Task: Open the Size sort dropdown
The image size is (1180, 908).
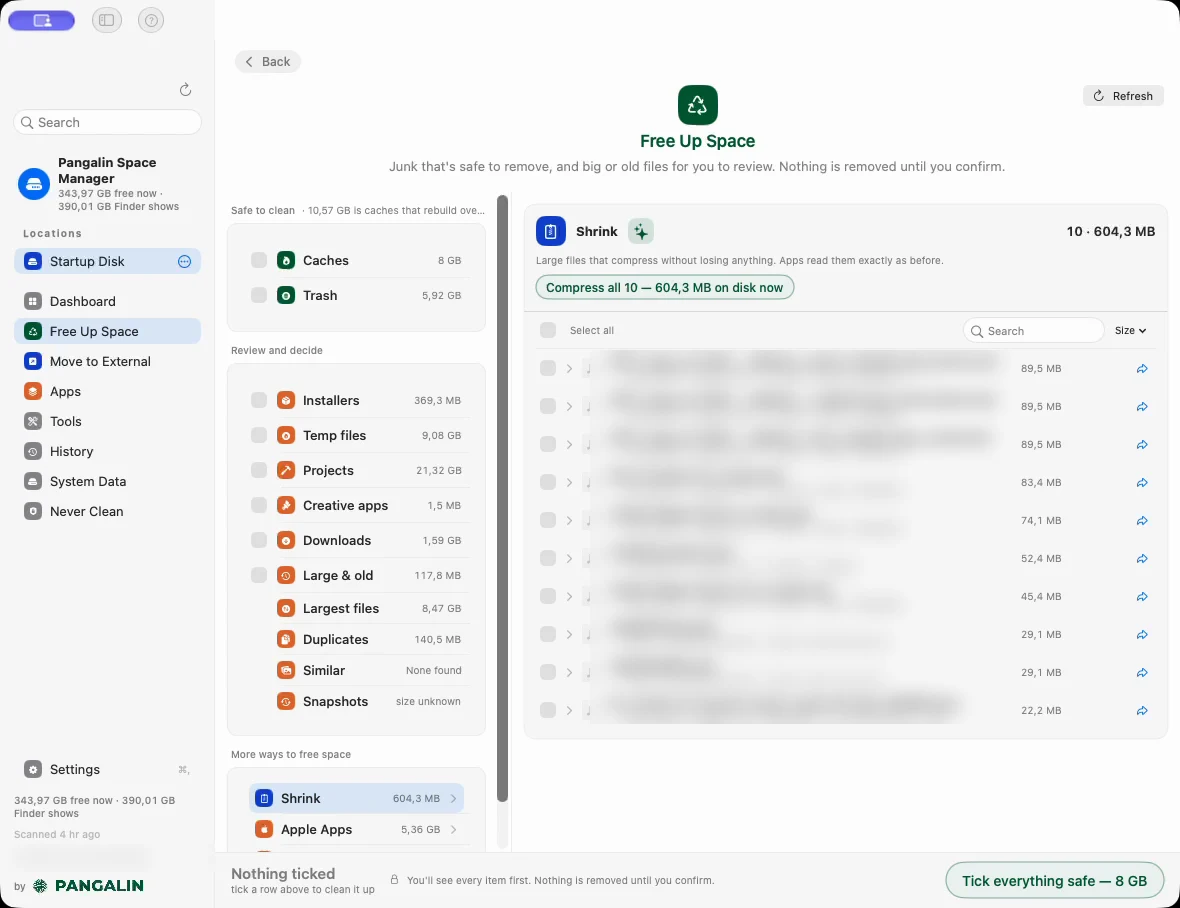Action: click(x=1130, y=330)
